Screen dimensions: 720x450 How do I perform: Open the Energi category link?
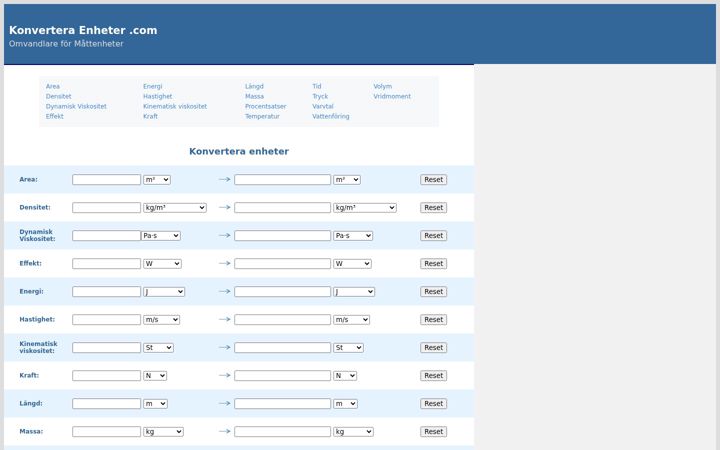[x=152, y=86]
